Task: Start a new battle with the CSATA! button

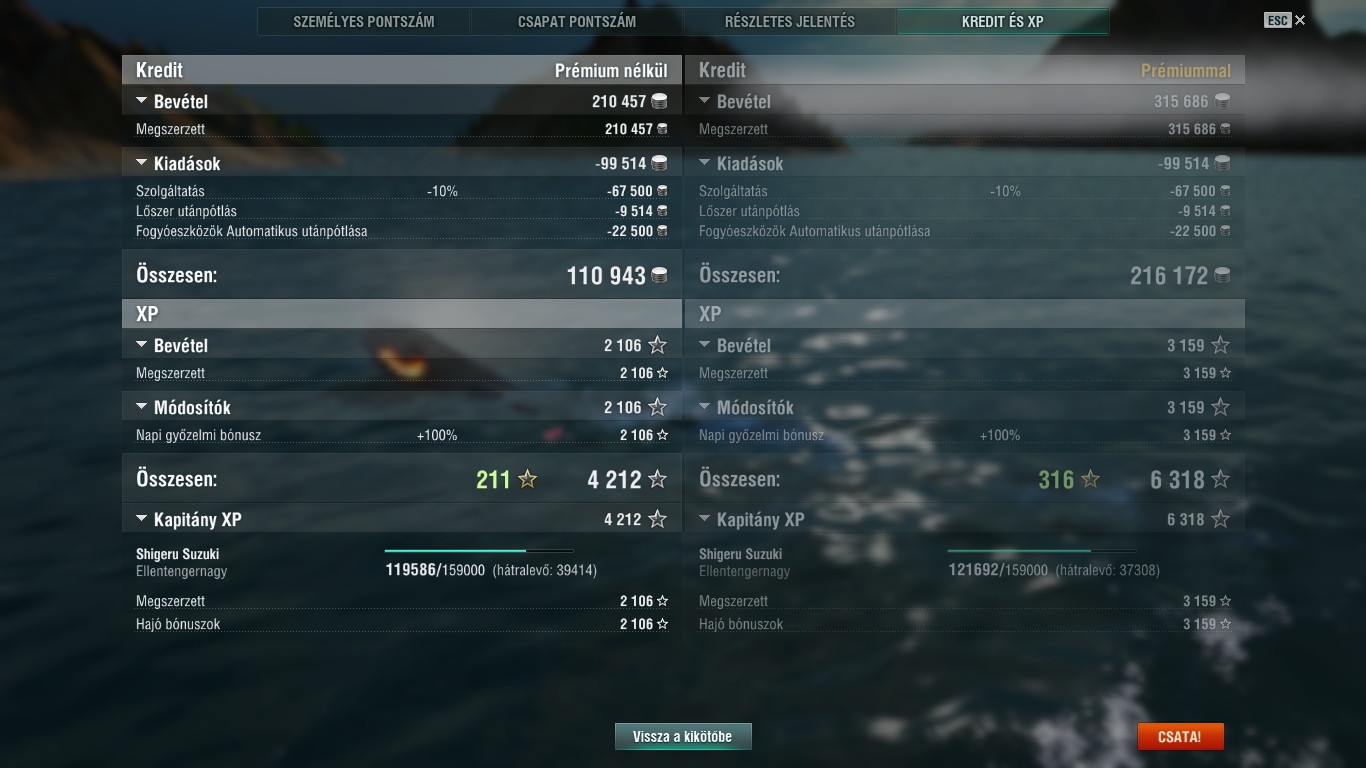Action: click(x=1180, y=737)
